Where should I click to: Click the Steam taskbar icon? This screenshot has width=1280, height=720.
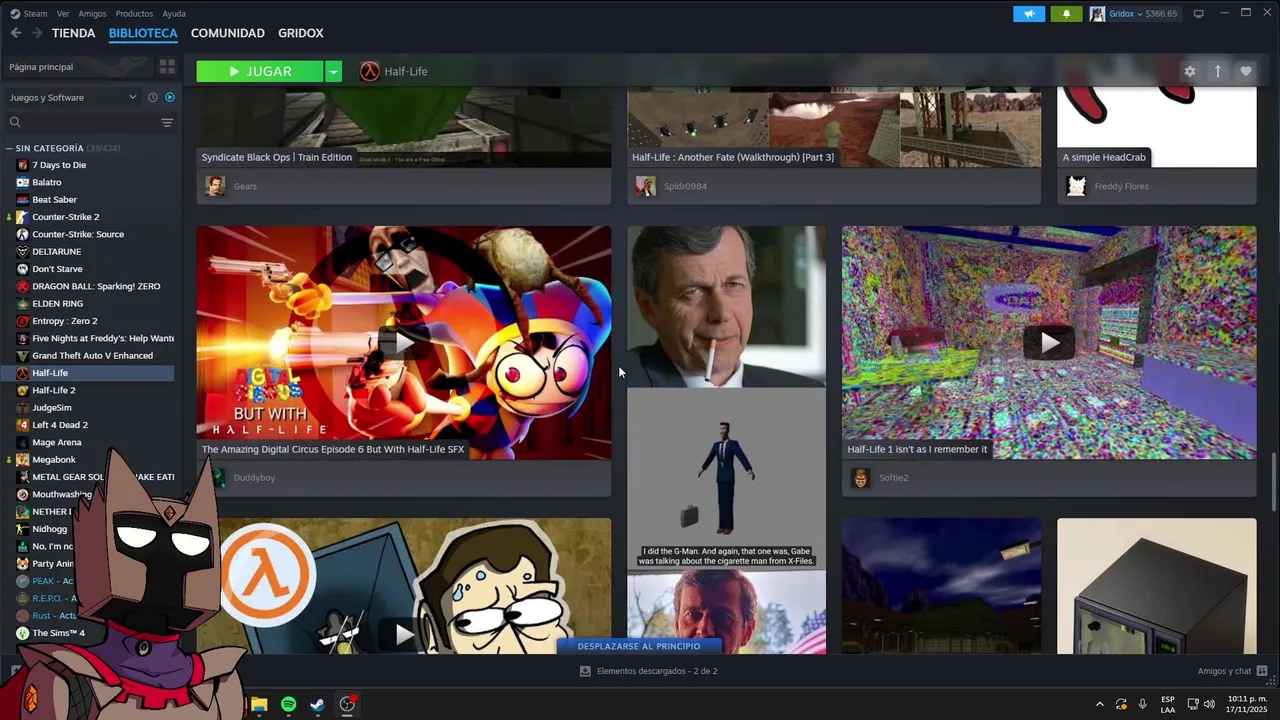[317, 704]
